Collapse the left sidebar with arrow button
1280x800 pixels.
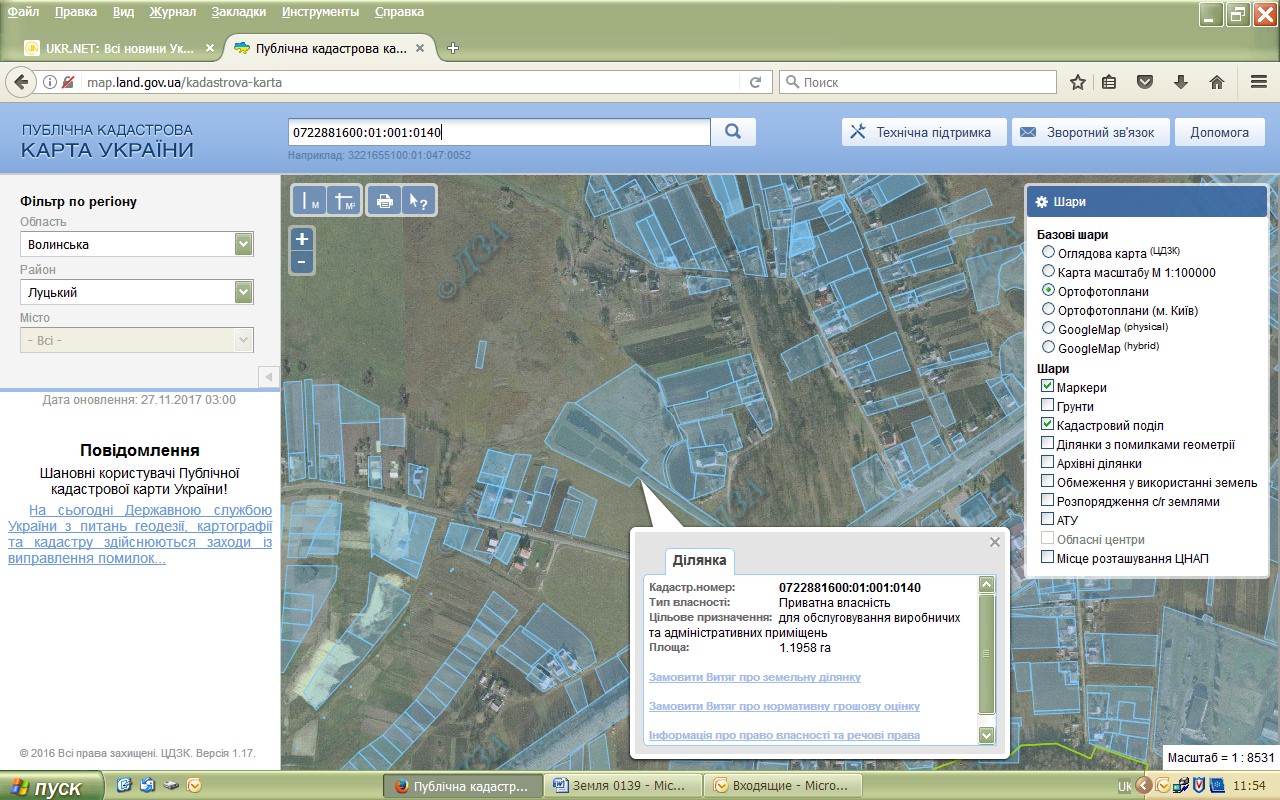(x=268, y=376)
